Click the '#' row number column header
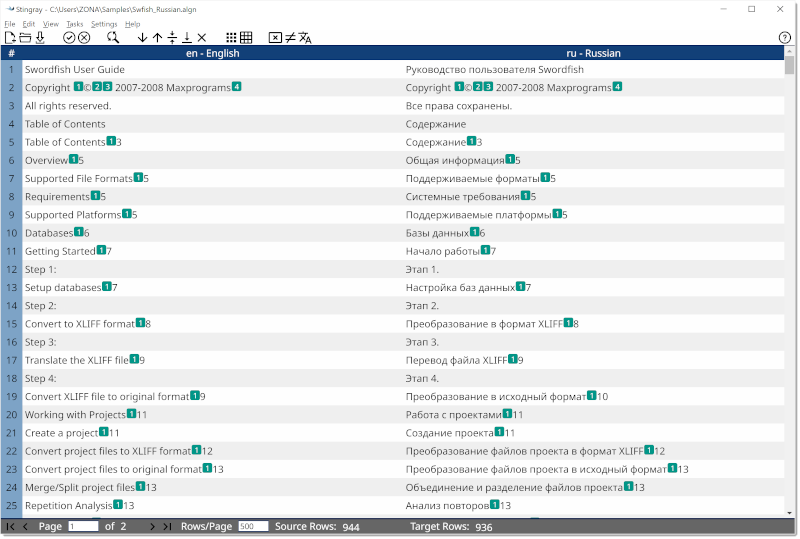Screen dimensions: 800x539 point(11,53)
